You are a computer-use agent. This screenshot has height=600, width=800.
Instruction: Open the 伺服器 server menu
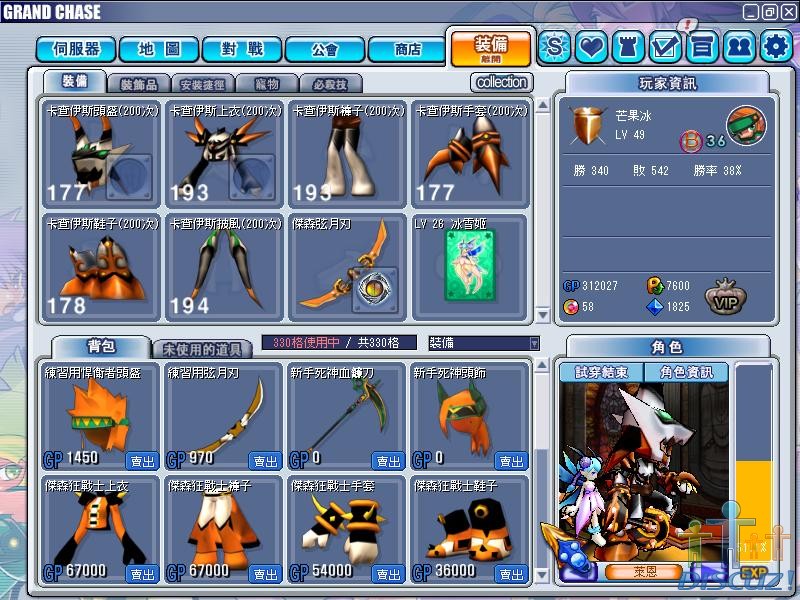77,49
